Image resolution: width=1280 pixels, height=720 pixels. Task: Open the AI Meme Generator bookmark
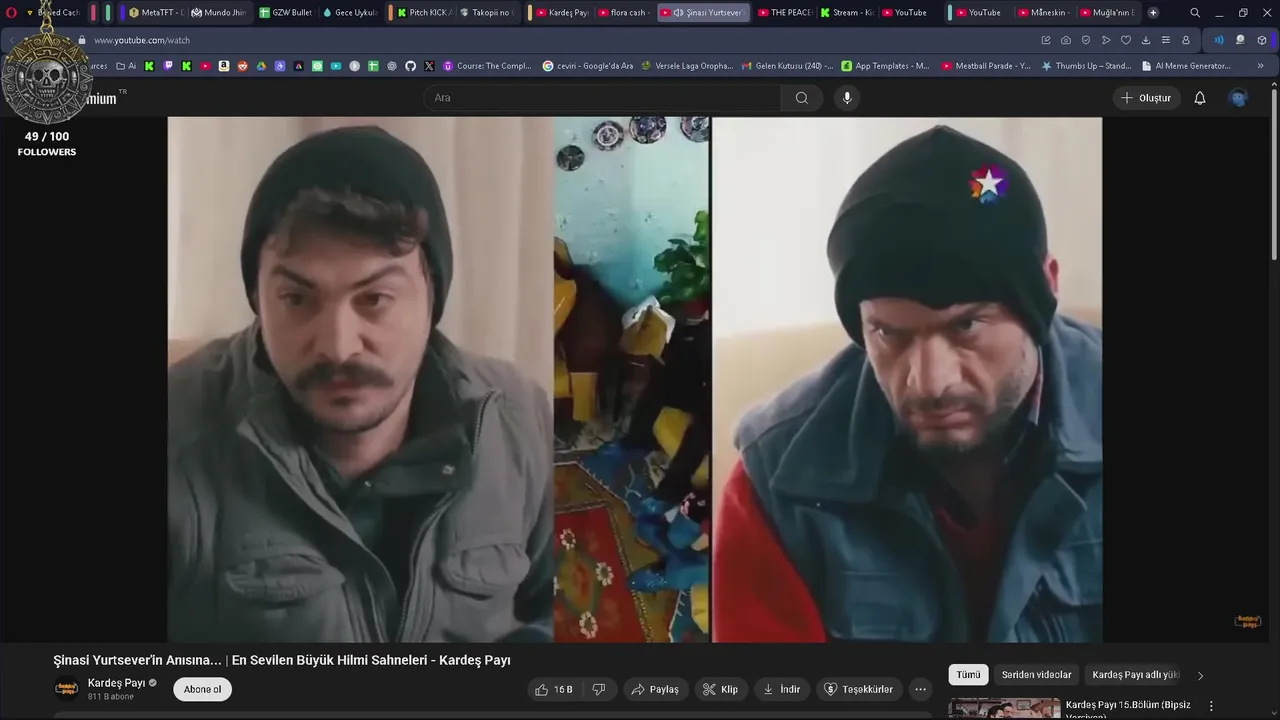1186,66
